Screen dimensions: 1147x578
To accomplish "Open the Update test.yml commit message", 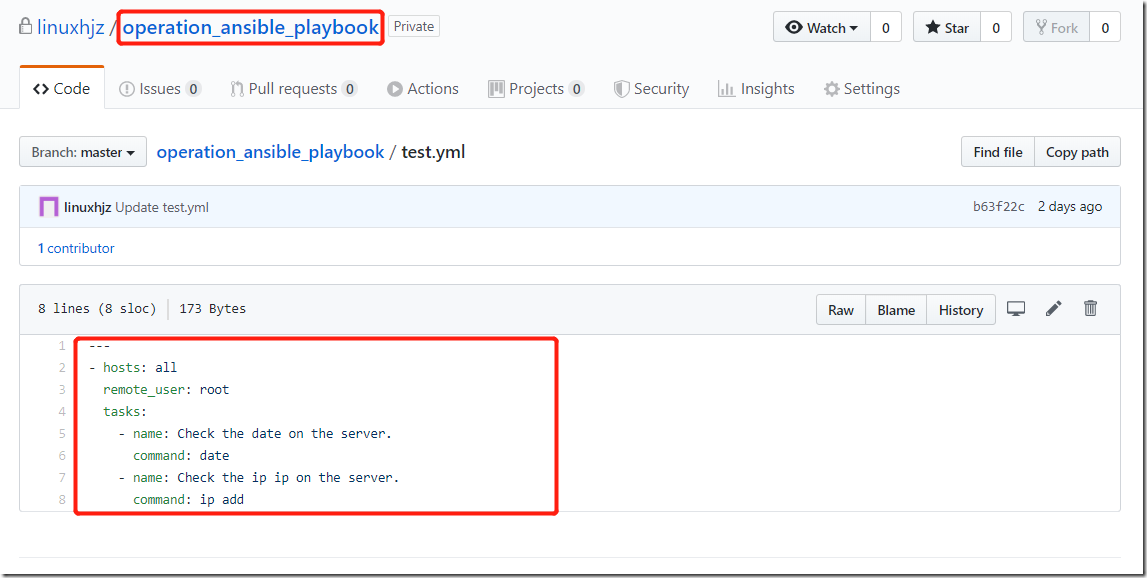I will 162,207.
